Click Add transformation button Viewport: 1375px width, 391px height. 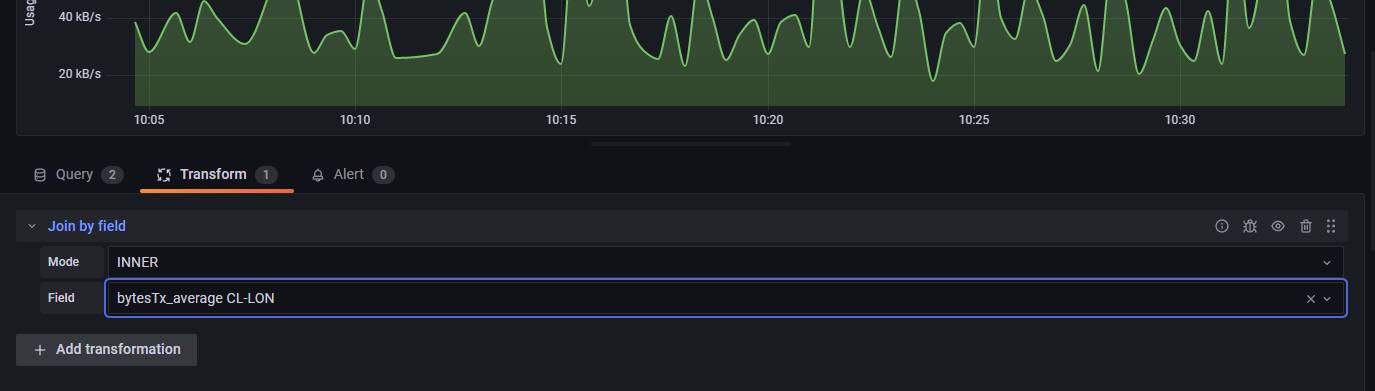106,349
